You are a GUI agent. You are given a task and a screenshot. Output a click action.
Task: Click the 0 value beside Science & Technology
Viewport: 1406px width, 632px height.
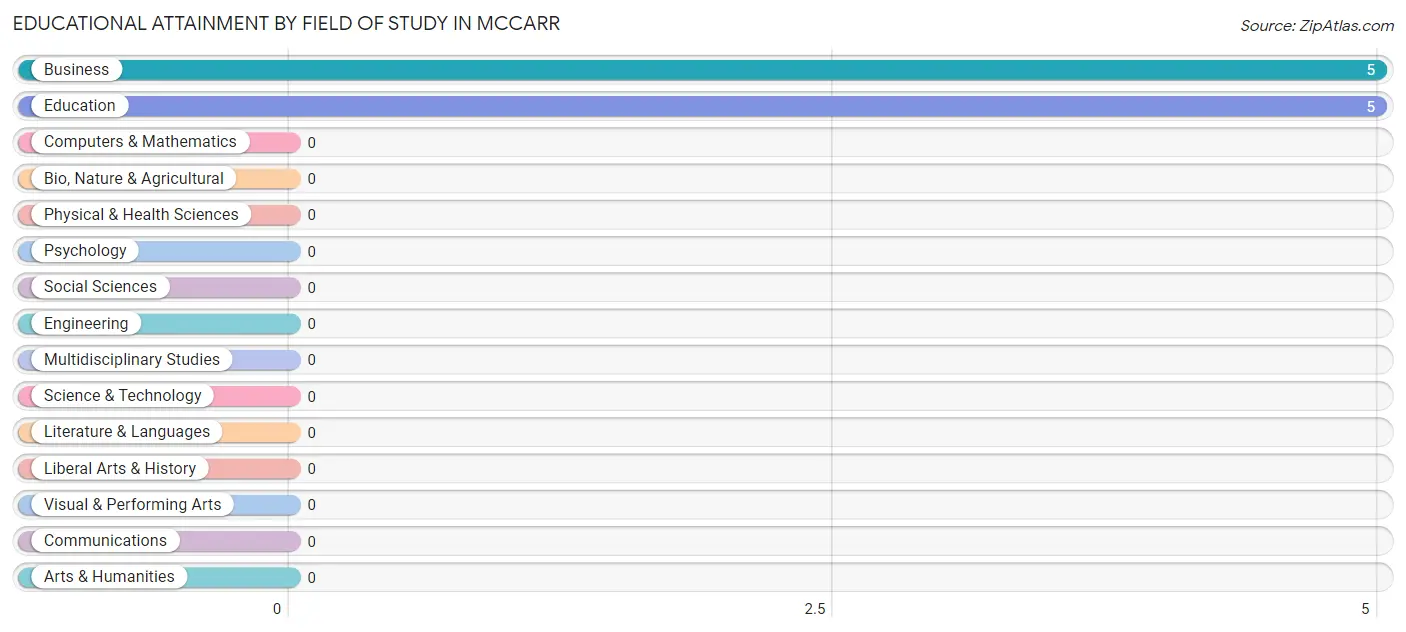pyautogui.click(x=311, y=396)
